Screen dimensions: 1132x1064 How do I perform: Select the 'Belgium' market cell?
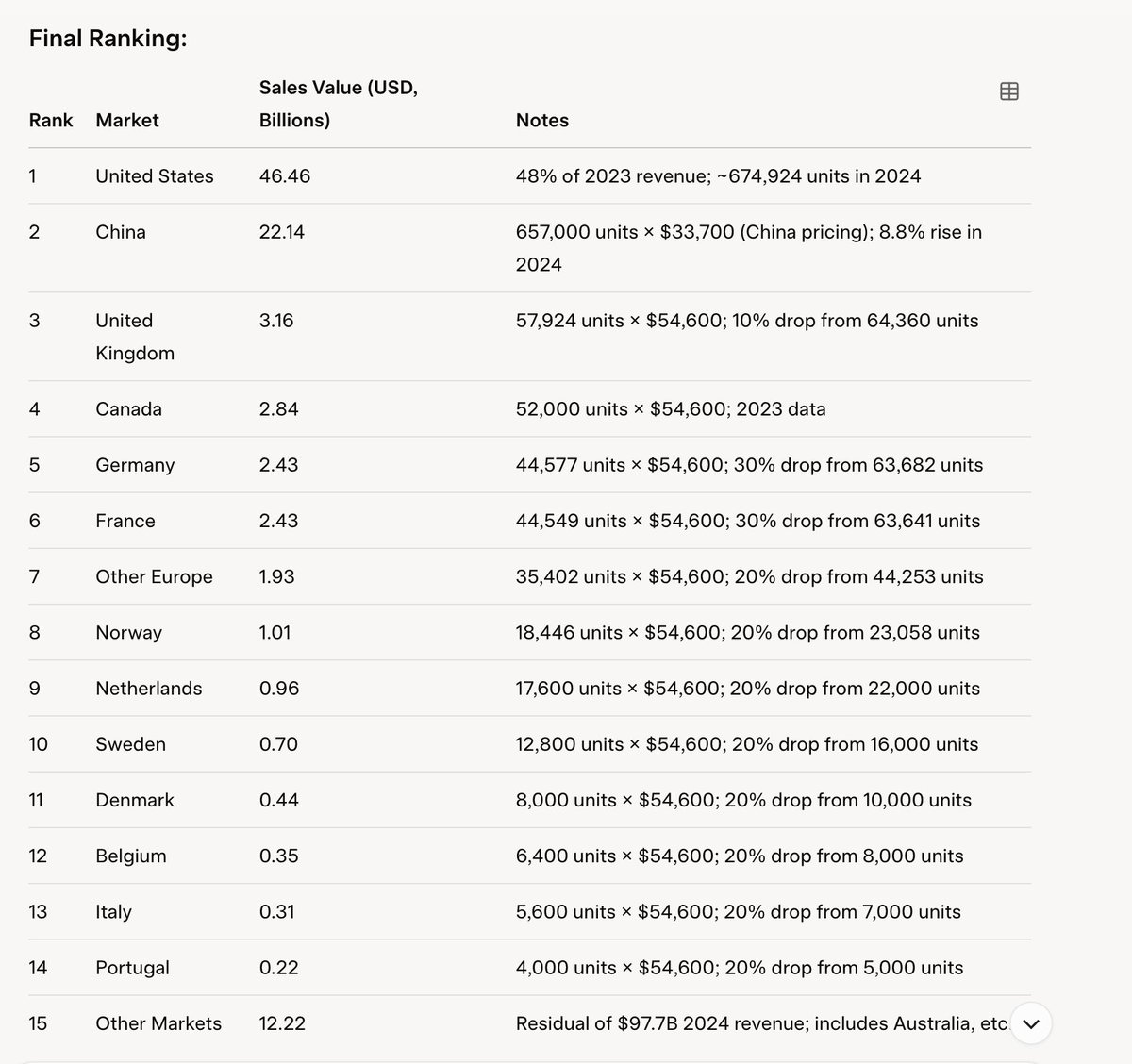coord(131,856)
